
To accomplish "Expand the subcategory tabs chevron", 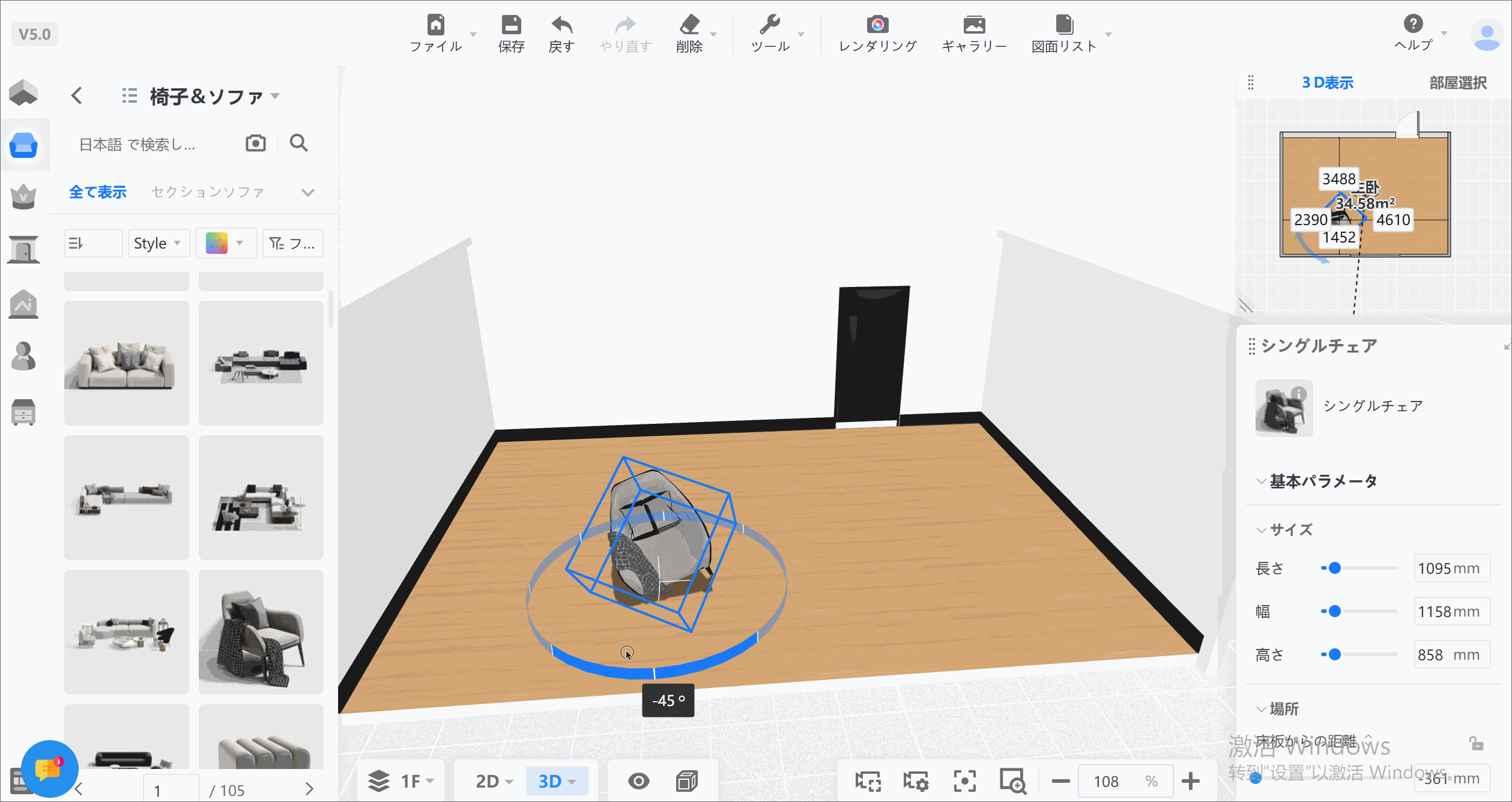I will [308, 192].
